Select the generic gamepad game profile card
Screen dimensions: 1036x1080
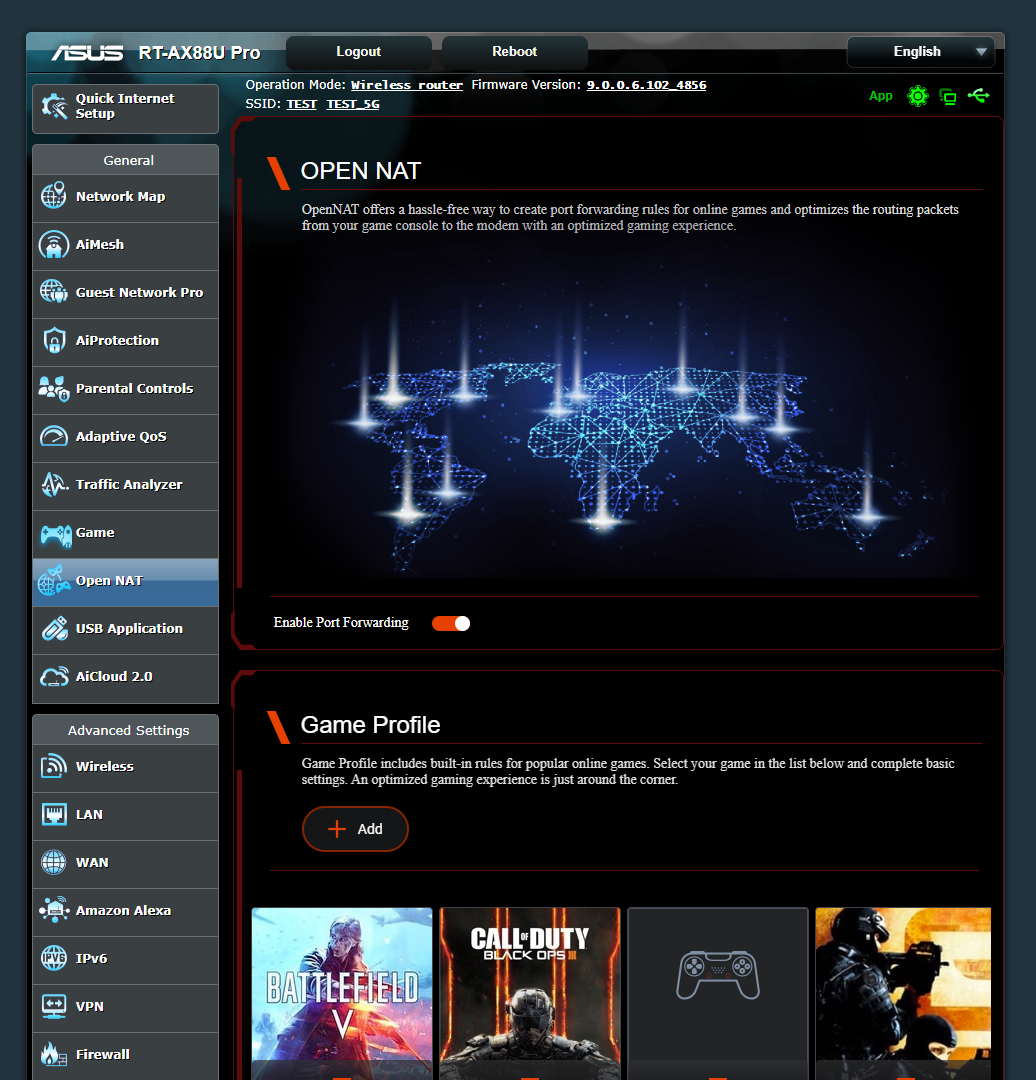[718, 992]
